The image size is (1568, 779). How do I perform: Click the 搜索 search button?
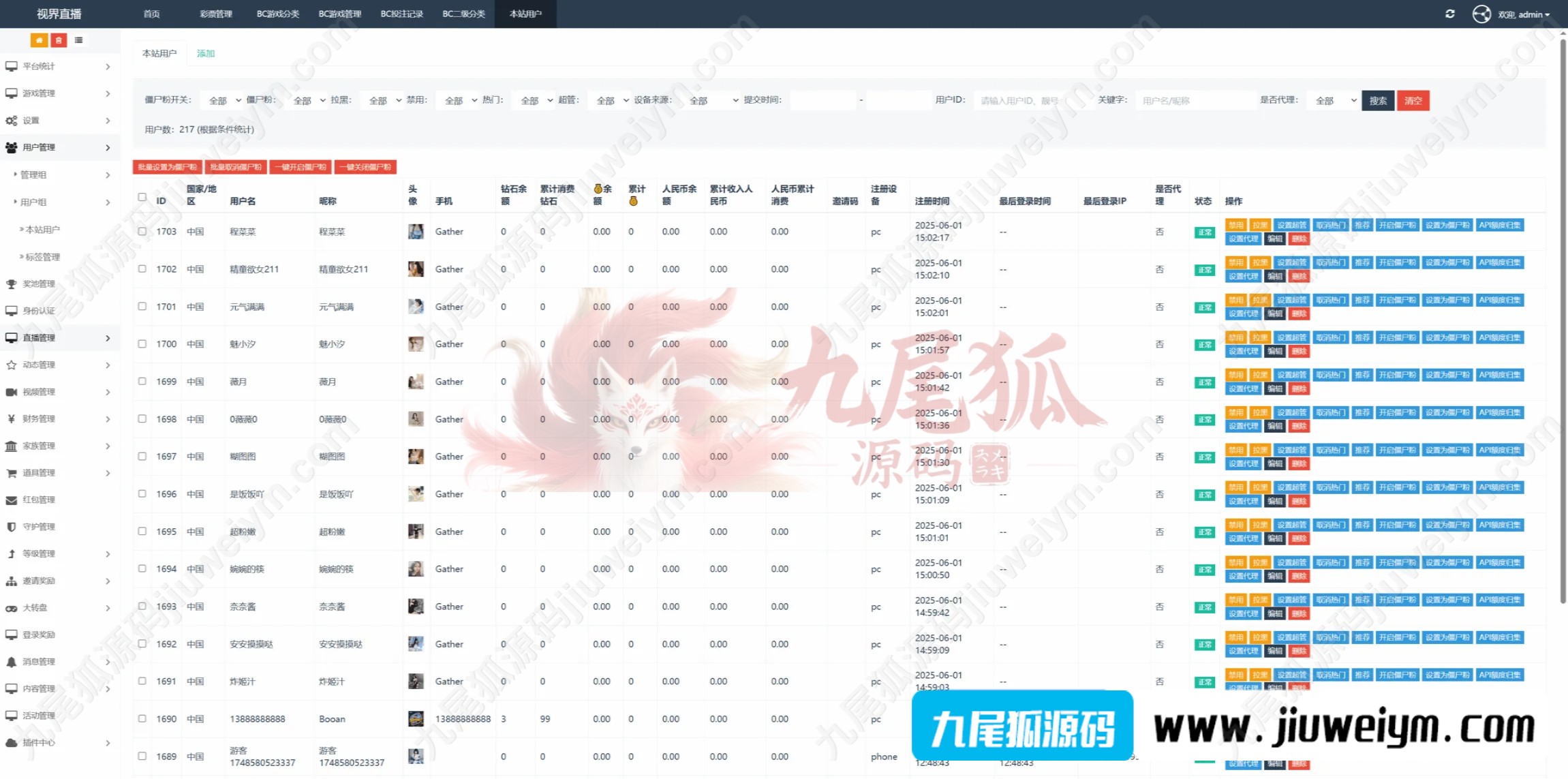click(1377, 100)
